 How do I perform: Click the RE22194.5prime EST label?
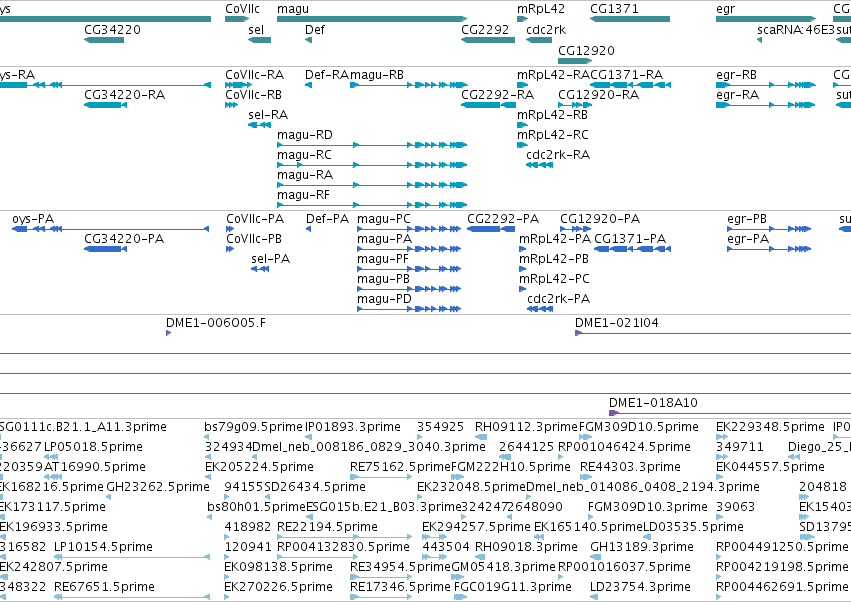327,527
